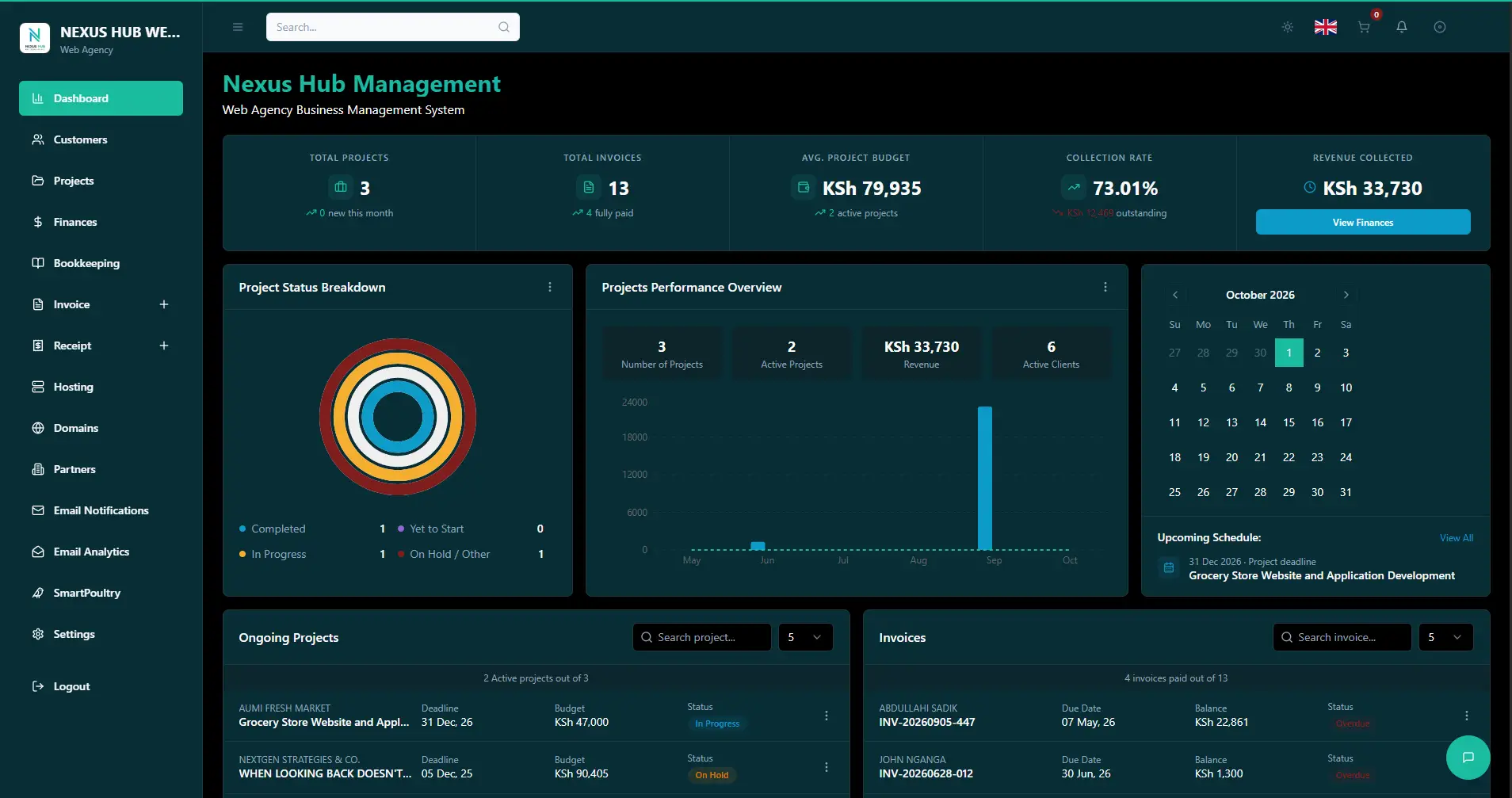
Task: Open SmartPoultry in the sidebar
Action: pos(101,593)
